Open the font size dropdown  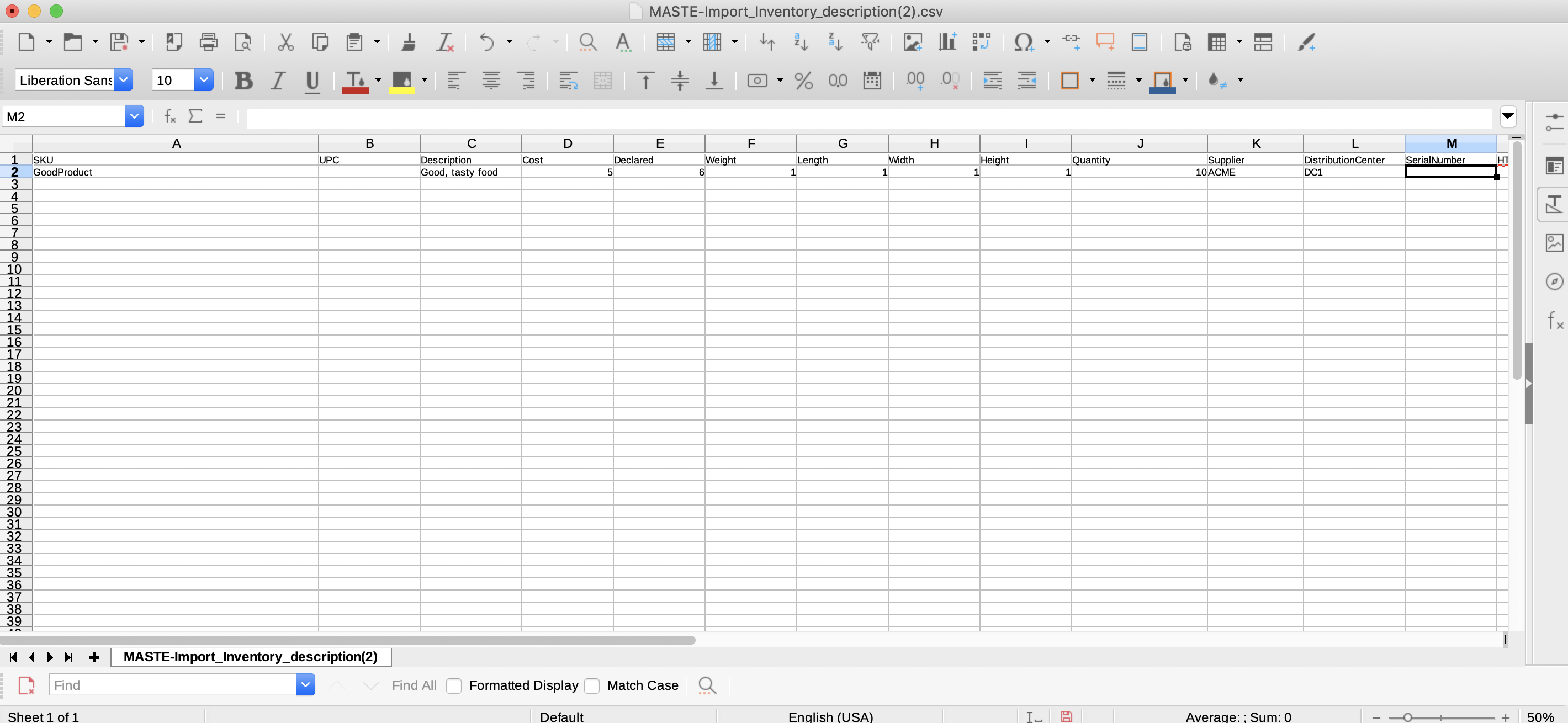[204, 81]
